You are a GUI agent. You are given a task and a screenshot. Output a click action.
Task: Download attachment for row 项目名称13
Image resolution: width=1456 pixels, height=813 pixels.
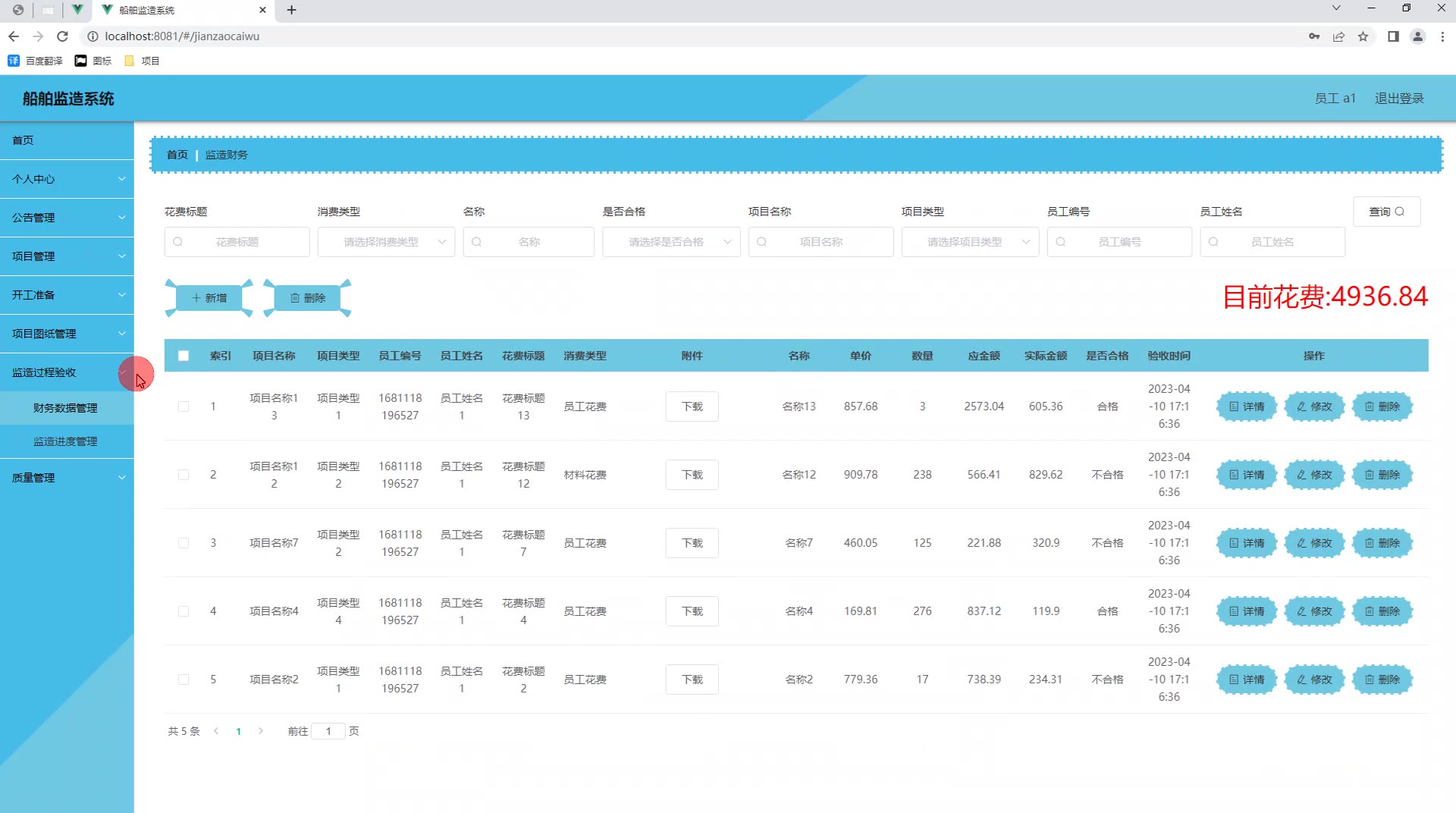tap(692, 406)
